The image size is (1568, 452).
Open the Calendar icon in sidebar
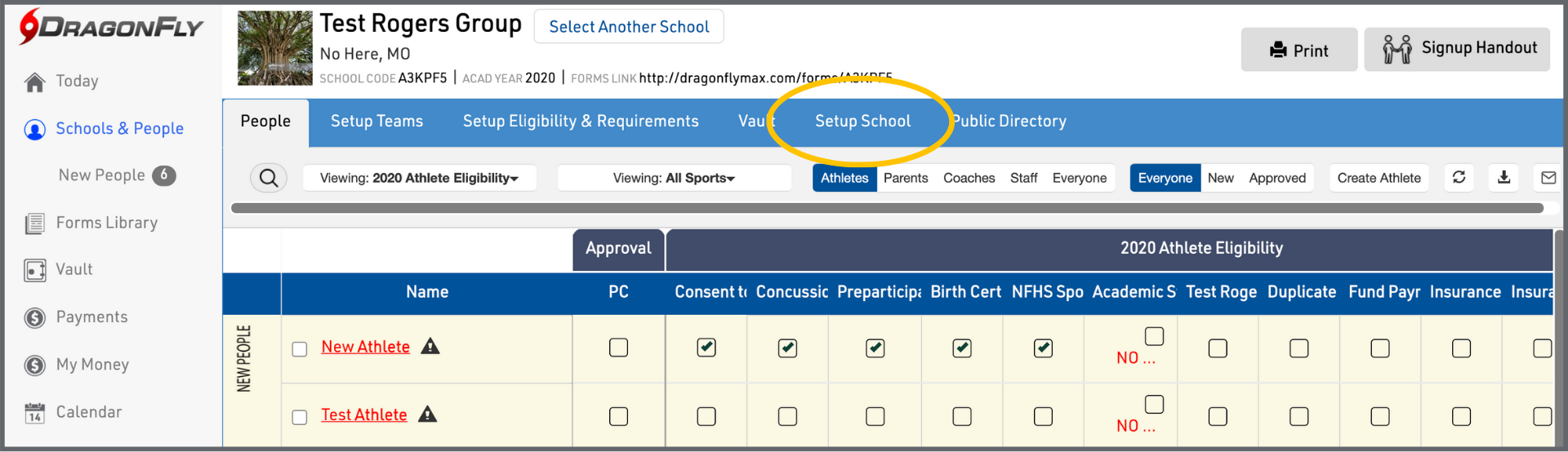(35, 413)
